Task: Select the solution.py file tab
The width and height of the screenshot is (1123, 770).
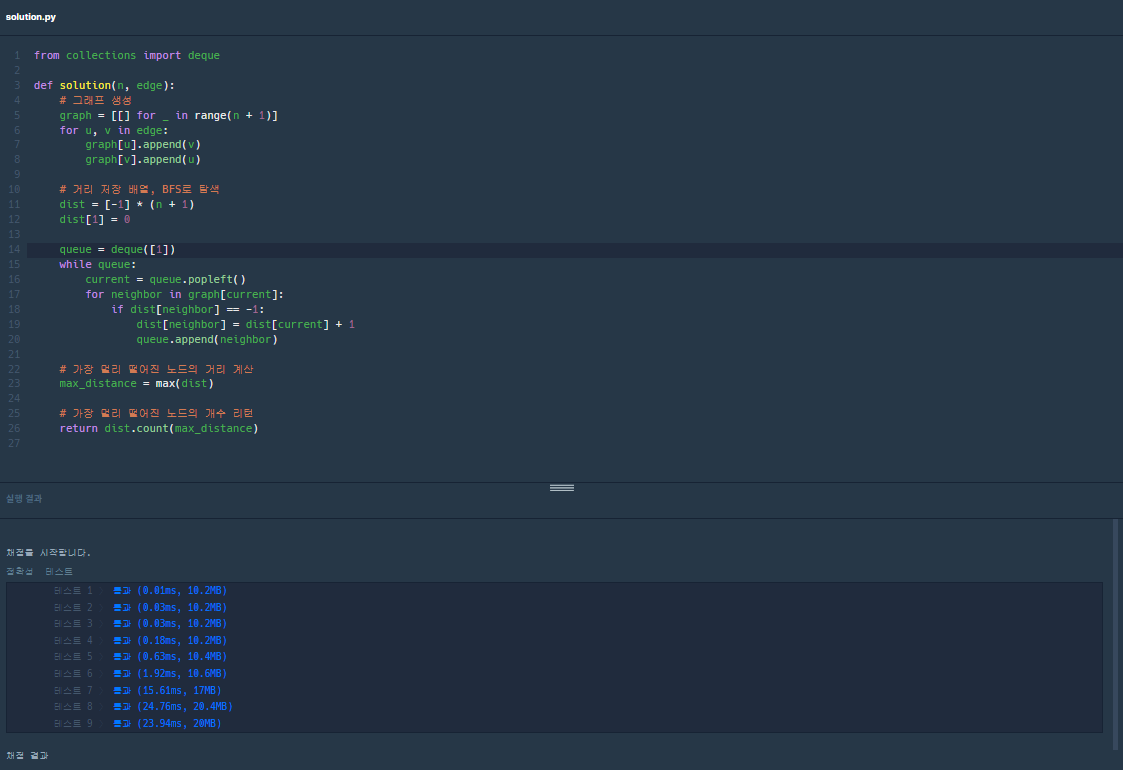Action: pos(31,17)
